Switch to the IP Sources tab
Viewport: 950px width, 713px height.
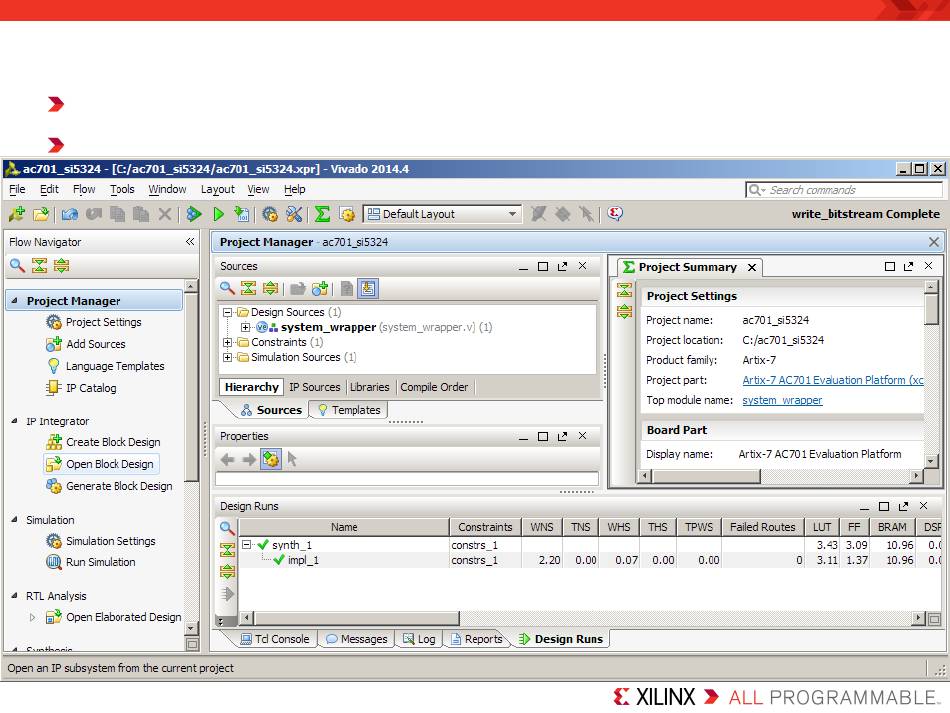[314, 387]
